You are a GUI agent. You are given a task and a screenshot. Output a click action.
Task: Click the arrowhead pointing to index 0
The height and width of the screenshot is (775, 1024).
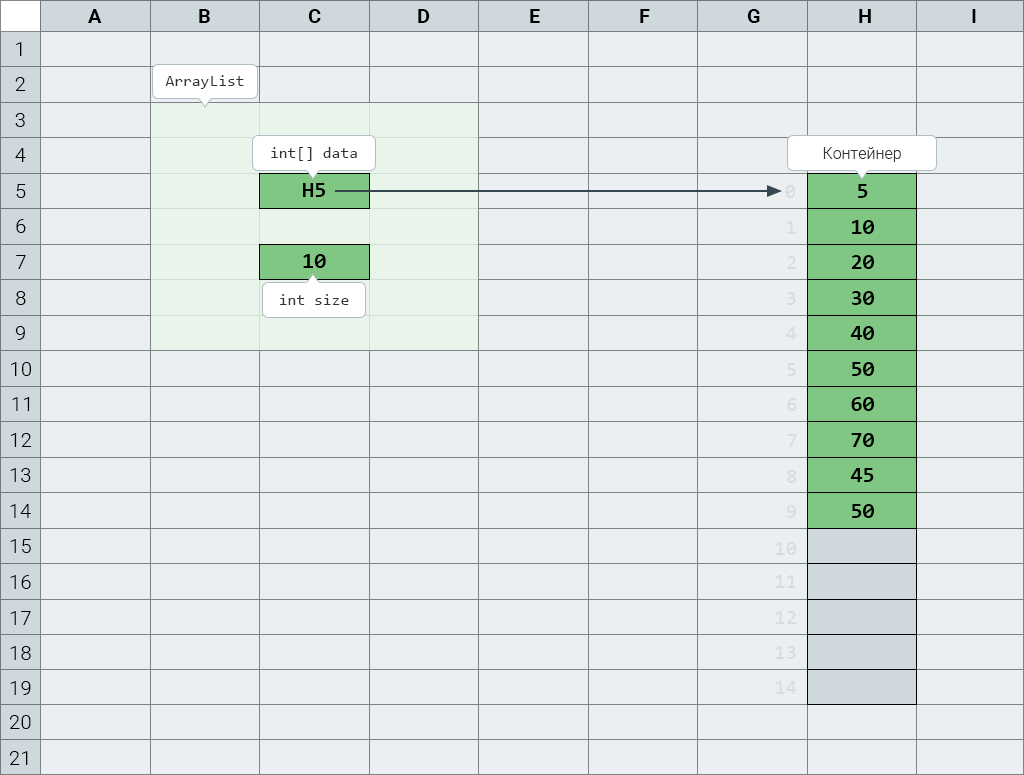coord(775,191)
